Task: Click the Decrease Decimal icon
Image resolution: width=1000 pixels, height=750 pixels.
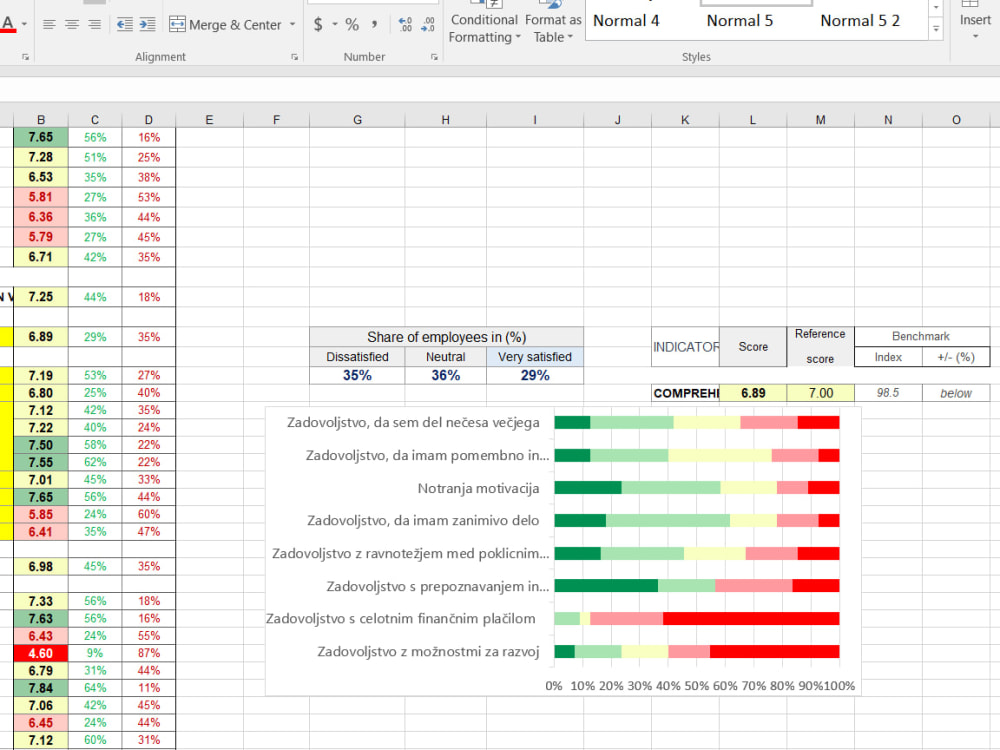Action: click(428, 22)
